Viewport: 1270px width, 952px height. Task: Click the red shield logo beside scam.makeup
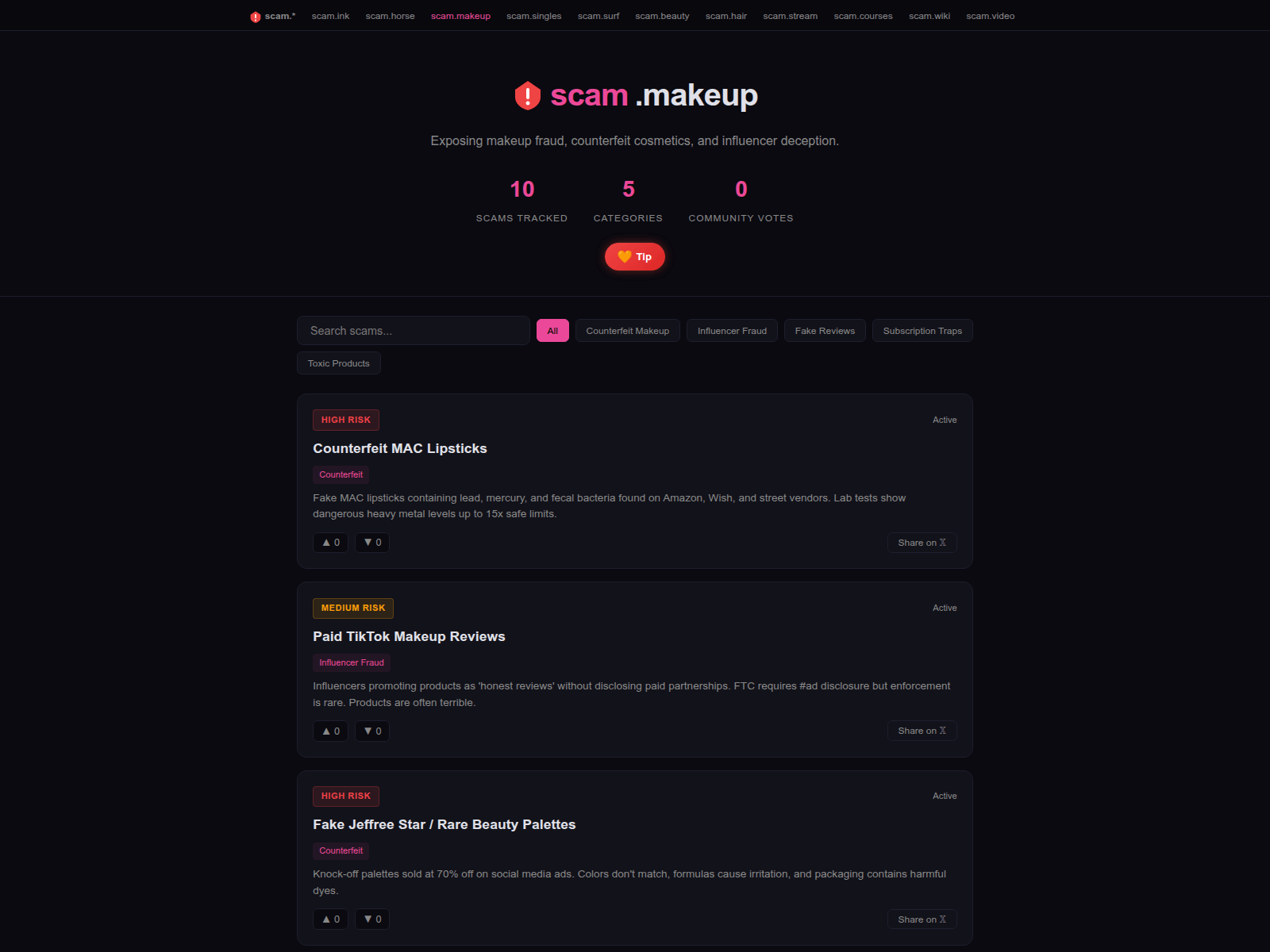point(528,96)
